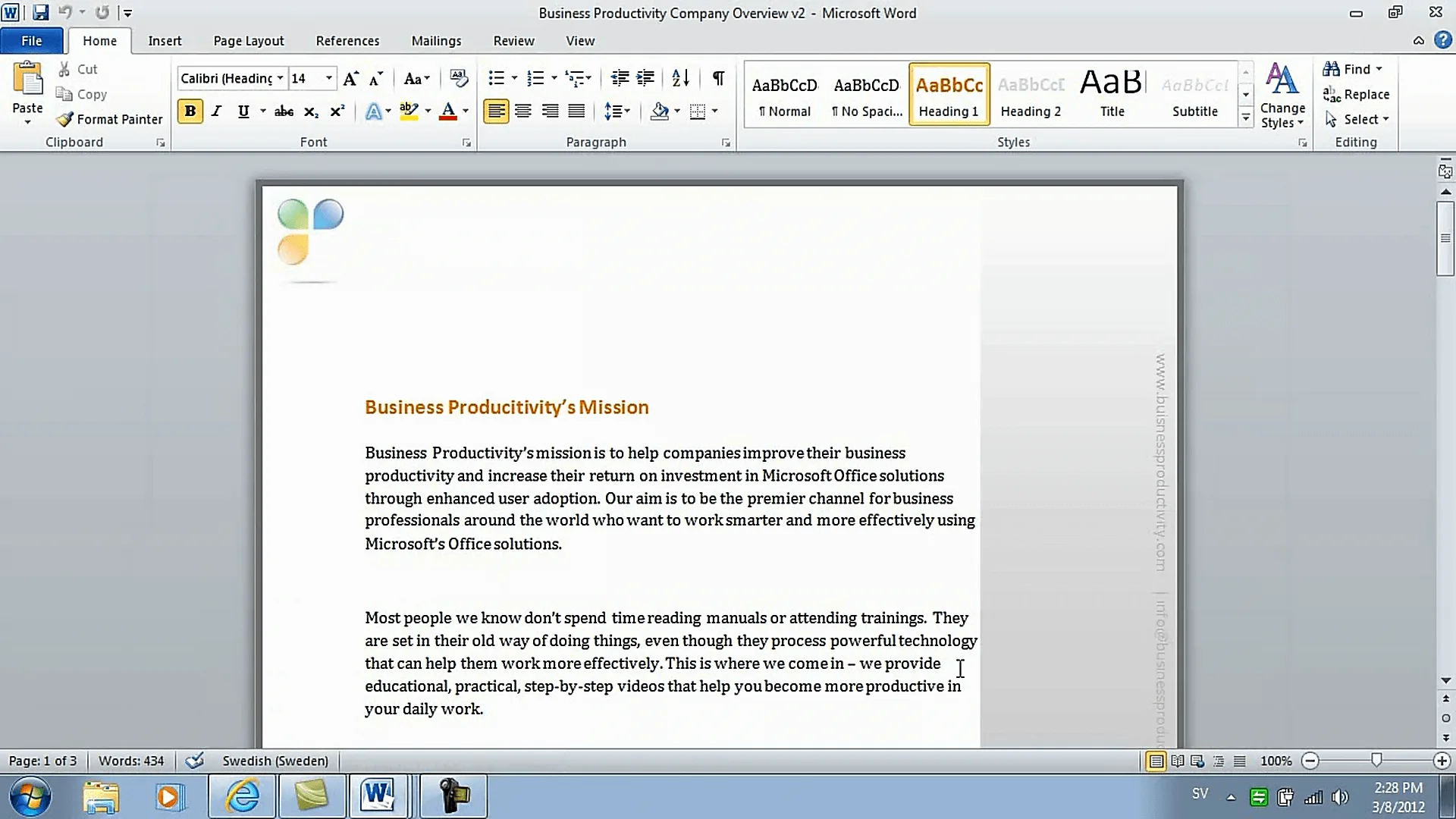Select the Replace command

coord(1357,94)
